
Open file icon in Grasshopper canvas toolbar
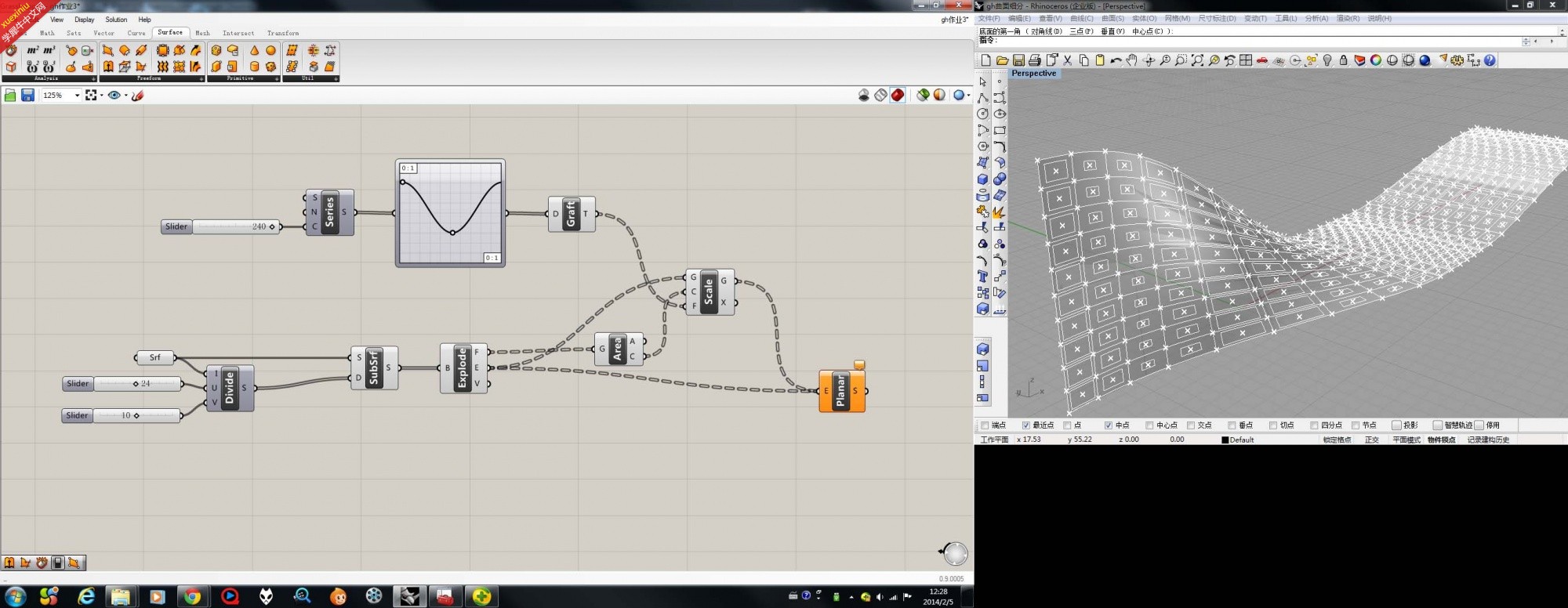tap(10, 95)
